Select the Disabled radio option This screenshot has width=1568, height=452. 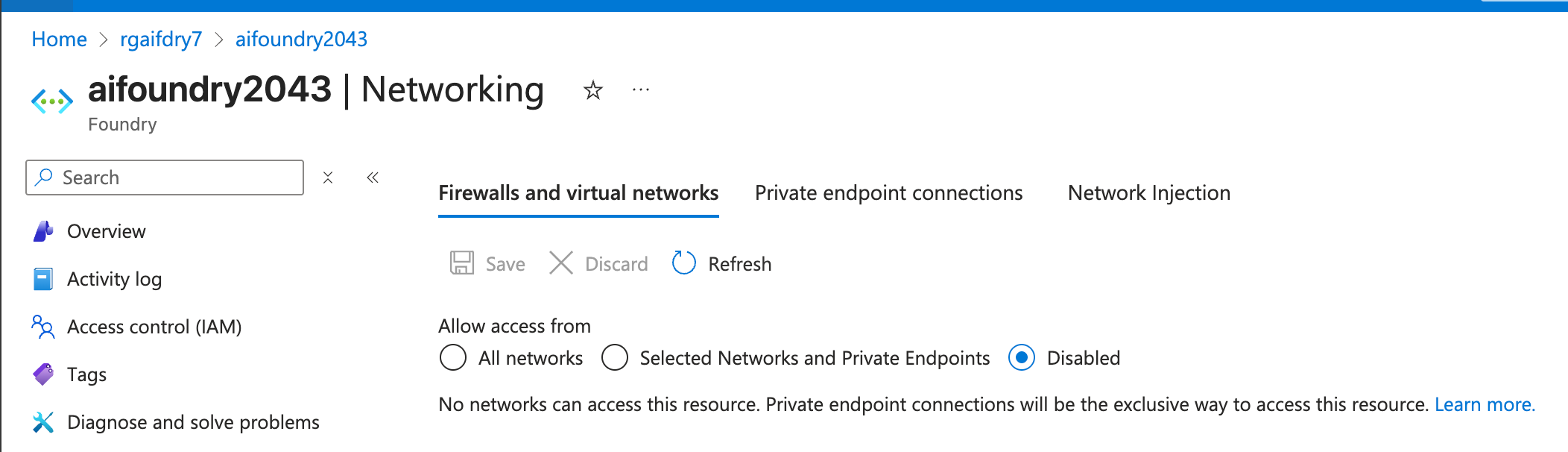click(x=1022, y=358)
